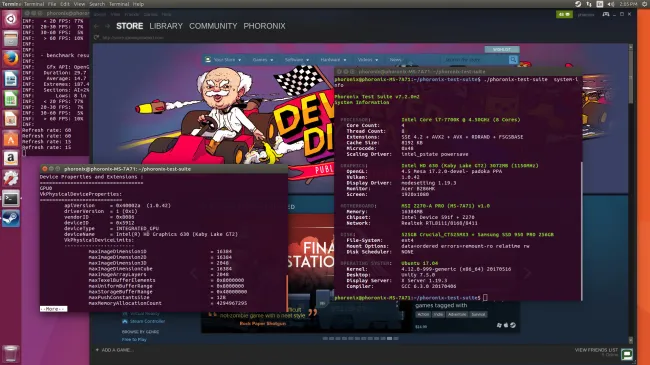The width and height of the screenshot is (650, 365).
Task: Open LibreOffice Impress from the launcher
Action: (x=11, y=119)
